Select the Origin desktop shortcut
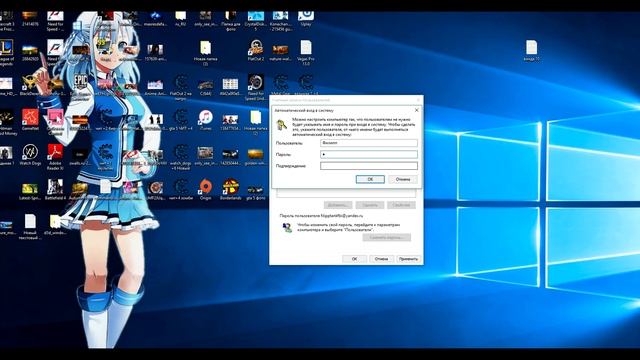Screen dimensions: 640x360 206,187
